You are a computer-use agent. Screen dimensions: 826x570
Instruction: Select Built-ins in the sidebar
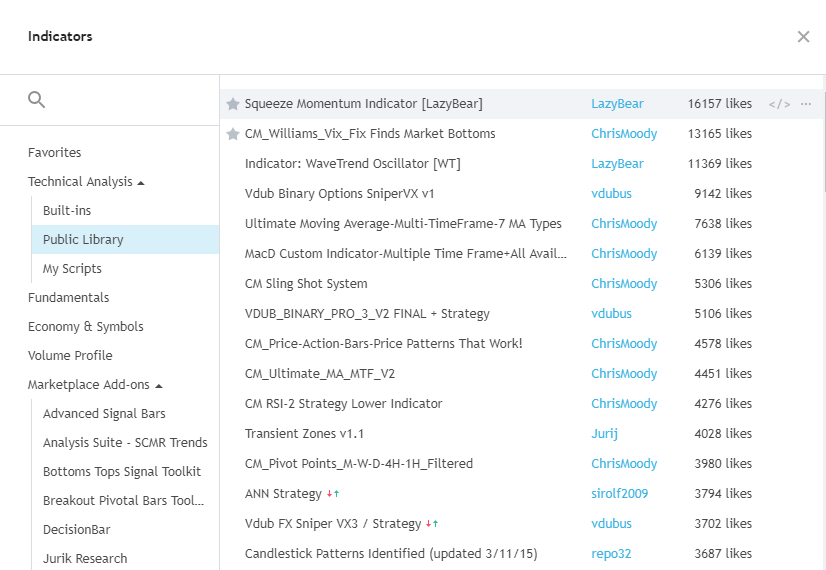[x=66, y=211]
